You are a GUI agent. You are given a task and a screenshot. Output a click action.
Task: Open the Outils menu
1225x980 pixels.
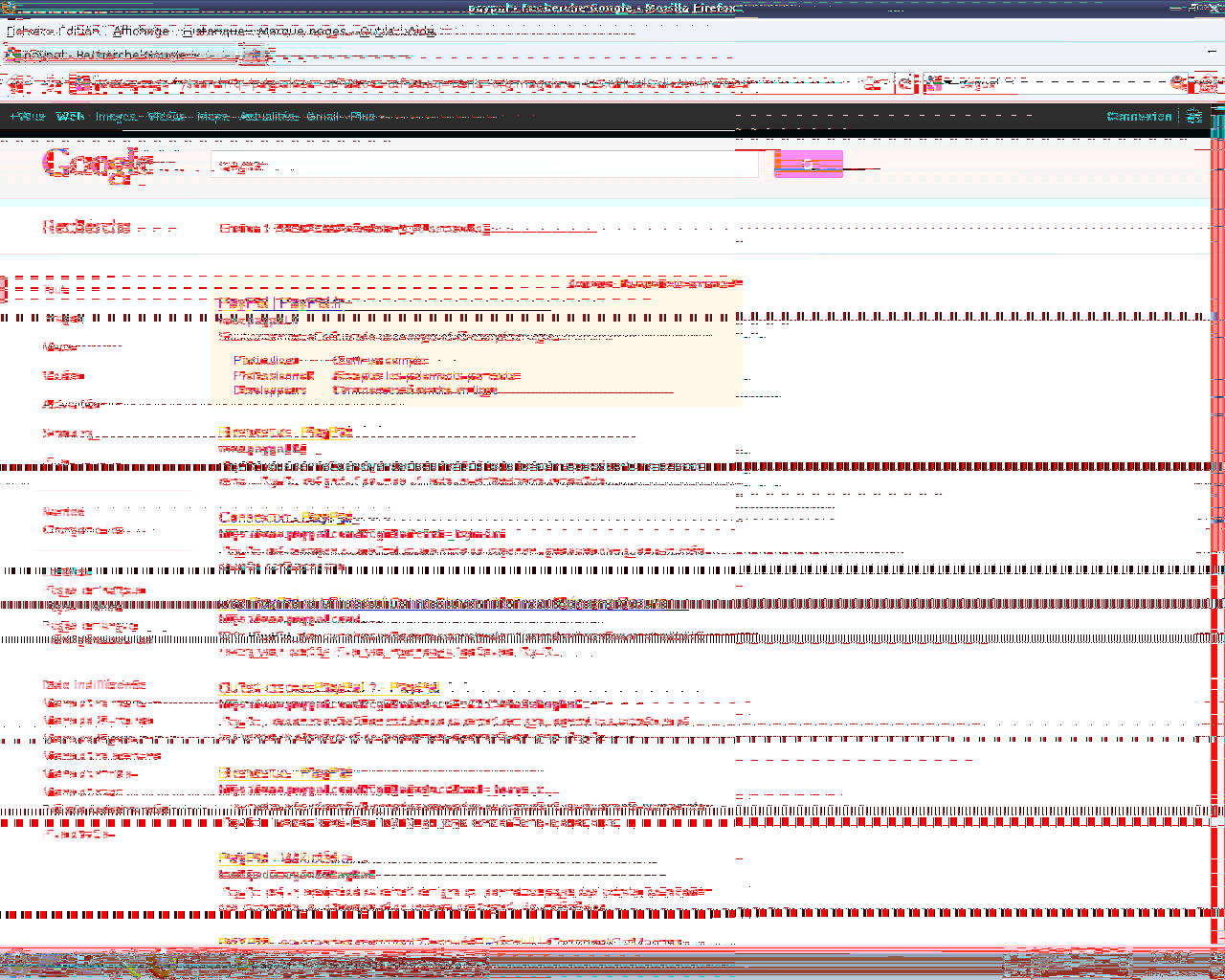(377, 31)
